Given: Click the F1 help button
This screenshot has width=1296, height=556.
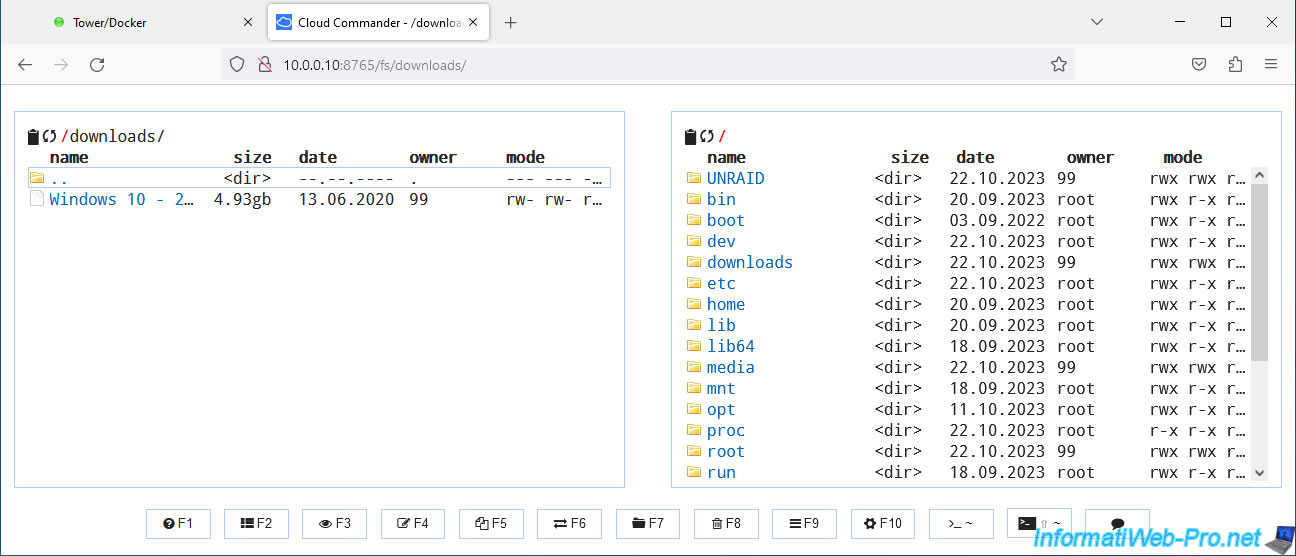Looking at the screenshot, I should (179, 523).
